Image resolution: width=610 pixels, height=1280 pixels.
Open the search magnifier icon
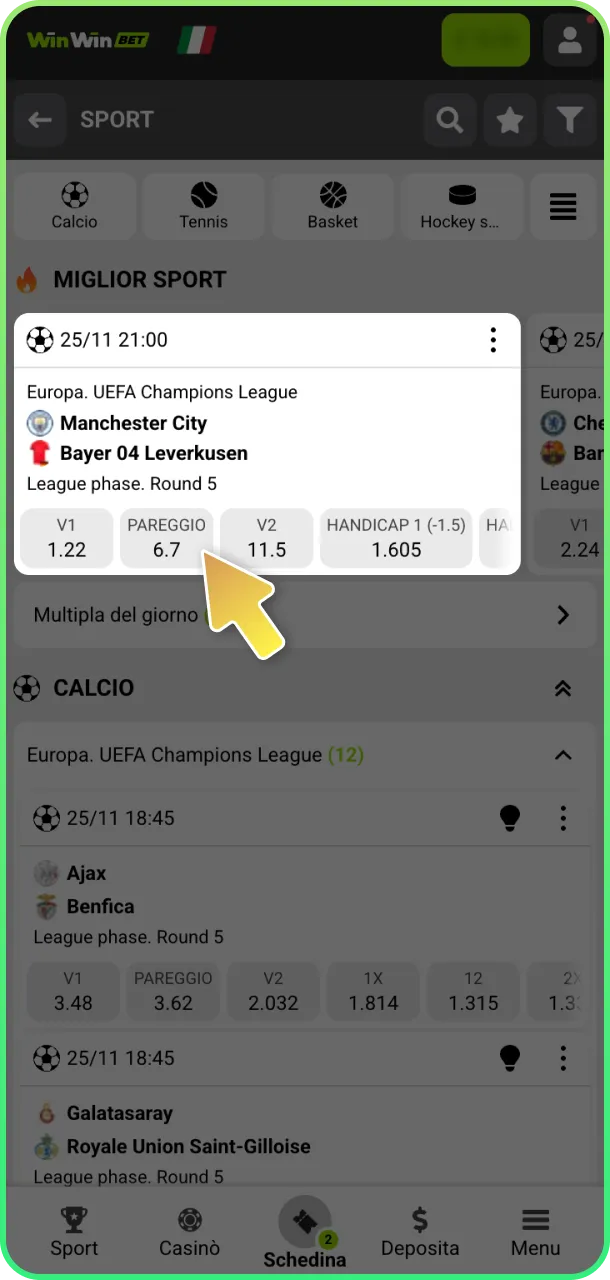[450, 121]
